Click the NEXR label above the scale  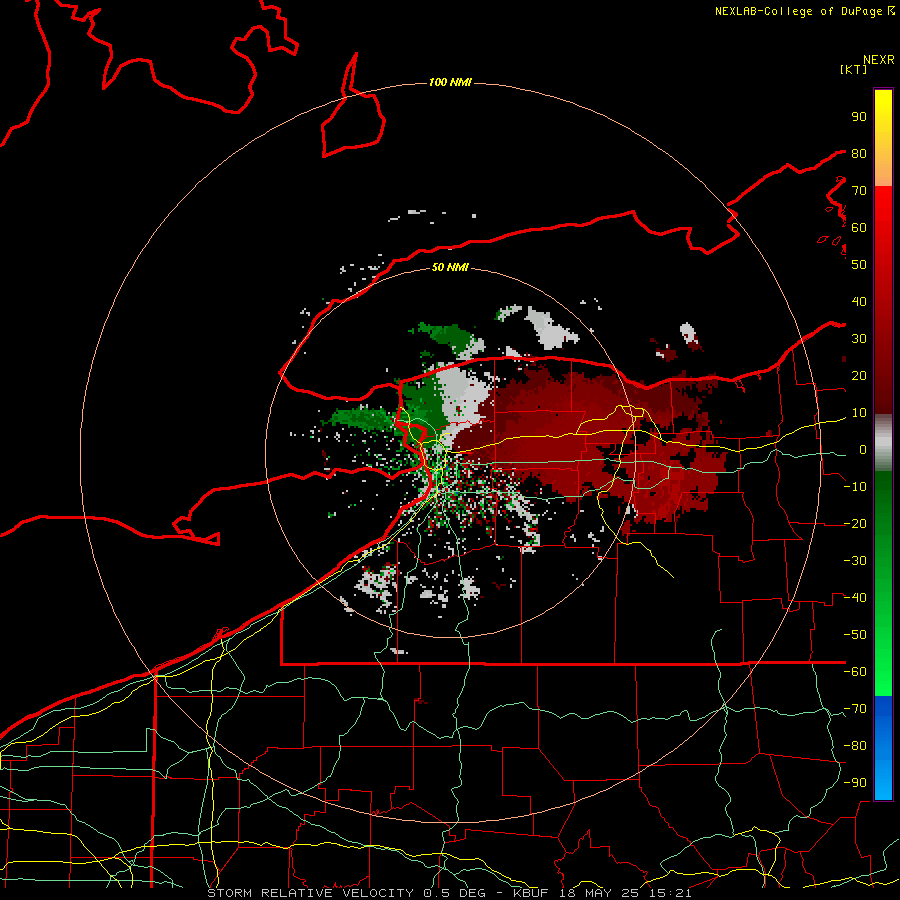878,60
